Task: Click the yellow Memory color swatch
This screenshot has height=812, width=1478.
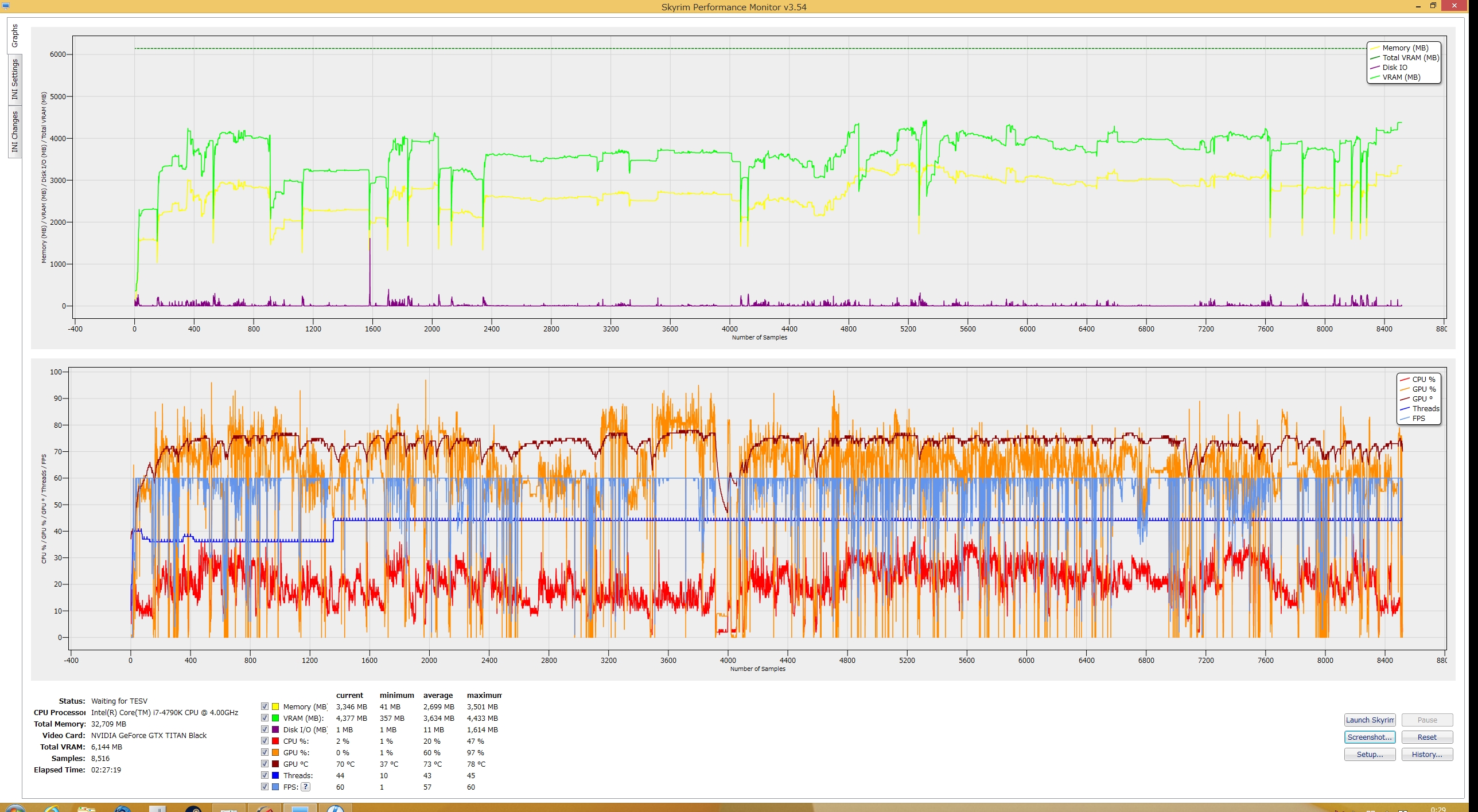Action: pos(275,706)
